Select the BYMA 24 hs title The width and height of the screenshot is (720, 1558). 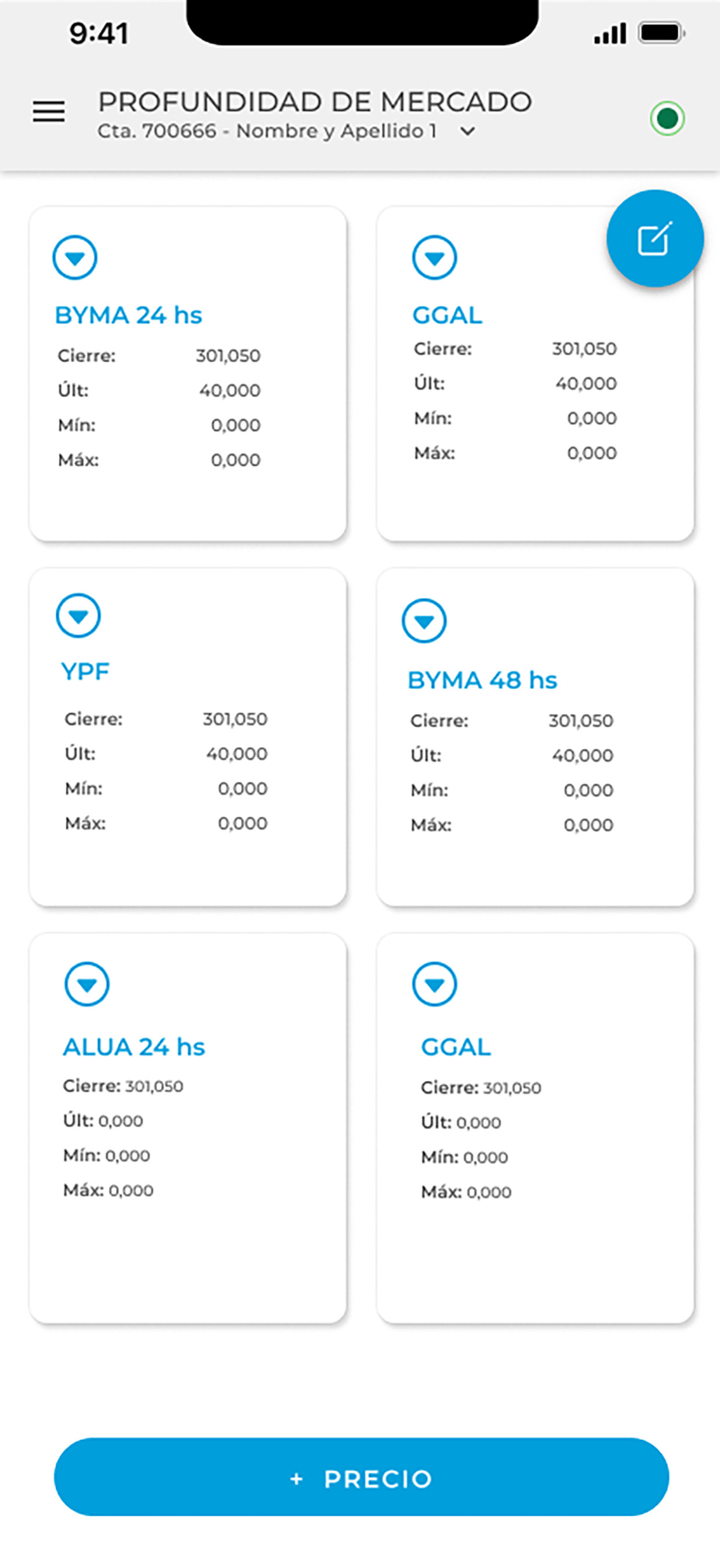tap(128, 316)
